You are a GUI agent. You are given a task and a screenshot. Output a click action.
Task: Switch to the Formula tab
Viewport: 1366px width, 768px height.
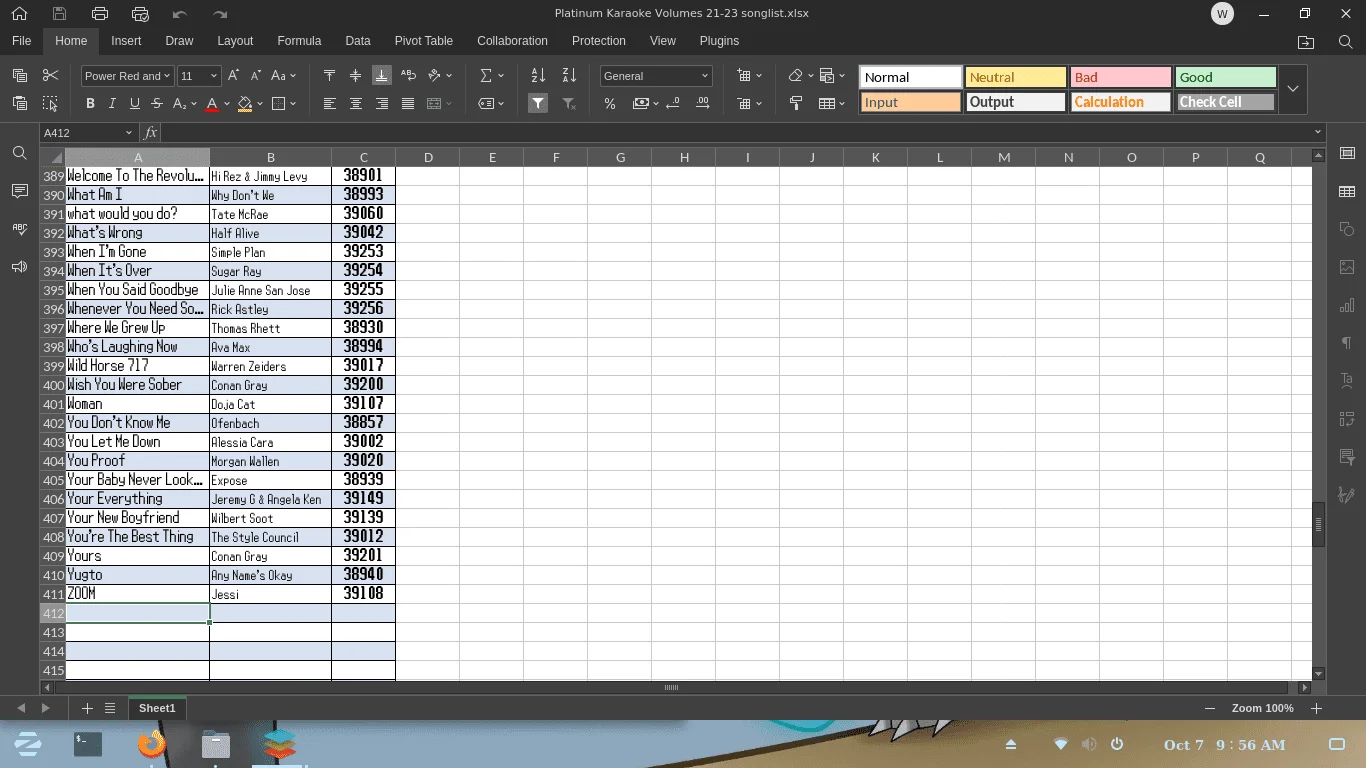point(299,41)
